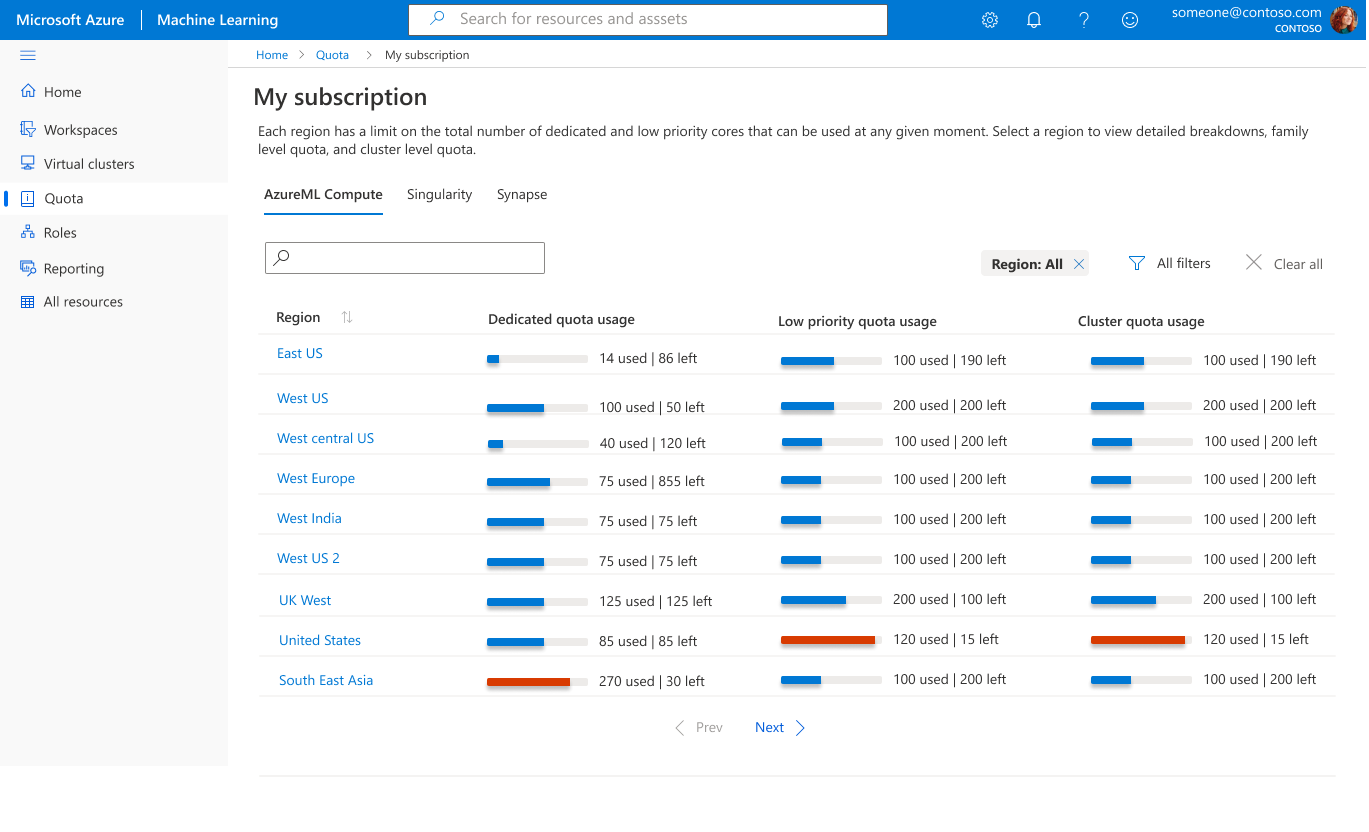Image resolution: width=1369 pixels, height=832 pixels.
Task: Click the Virtual clusters sidebar icon
Action: click(28, 163)
